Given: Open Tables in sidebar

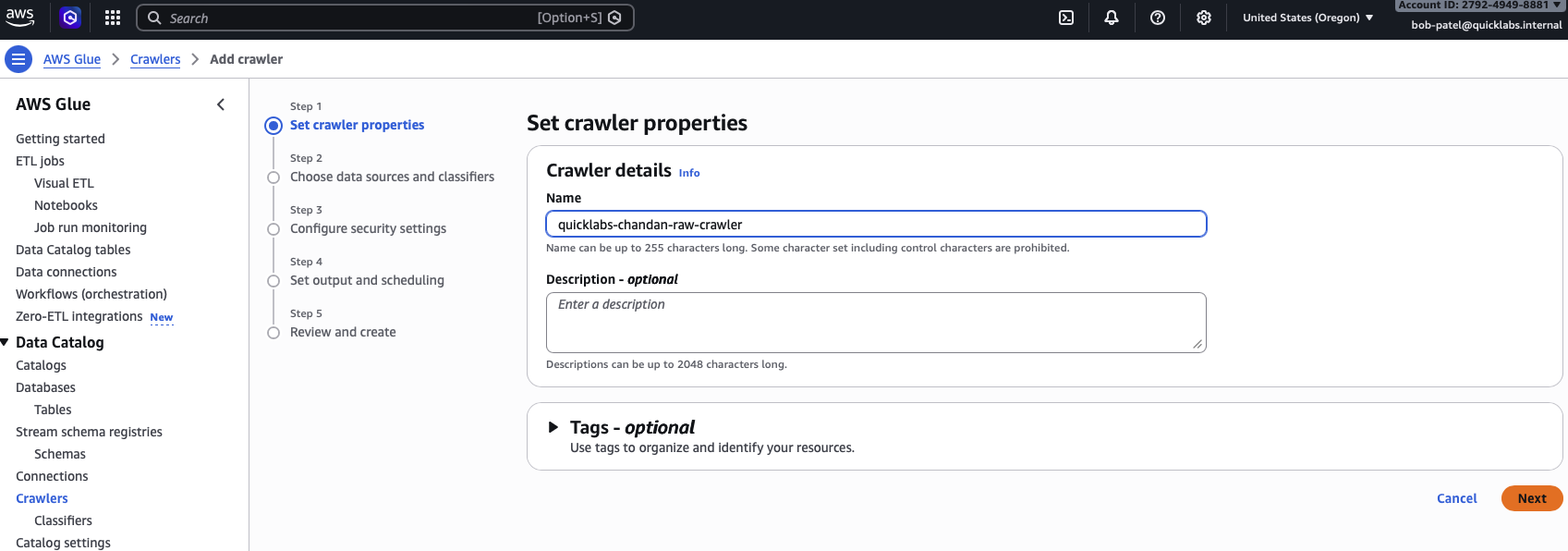Looking at the screenshot, I should (53, 410).
